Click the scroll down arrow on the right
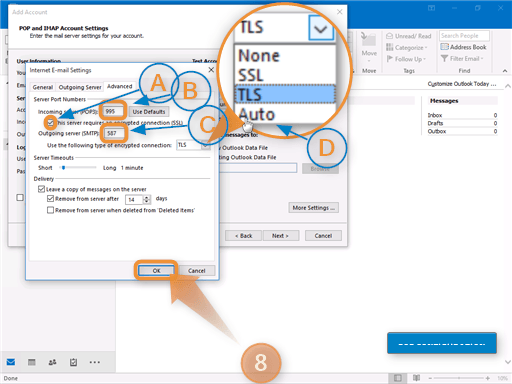 (x=508, y=362)
